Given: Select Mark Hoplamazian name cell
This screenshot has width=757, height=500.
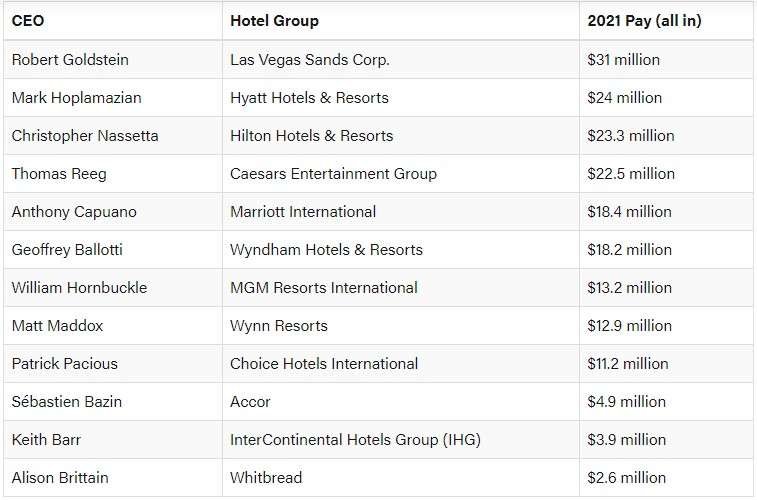Looking at the screenshot, I should [x=113, y=97].
